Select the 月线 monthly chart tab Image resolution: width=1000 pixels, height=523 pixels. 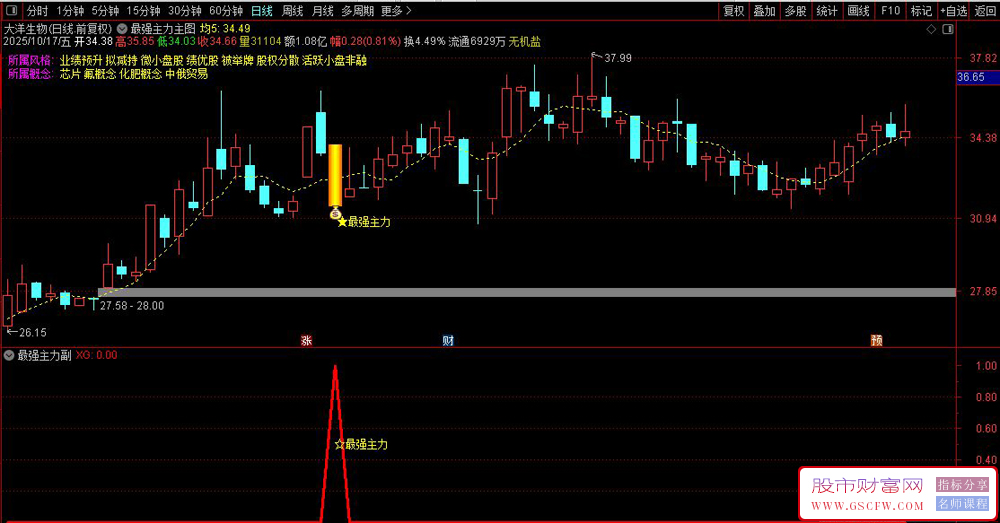(x=323, y=10)
